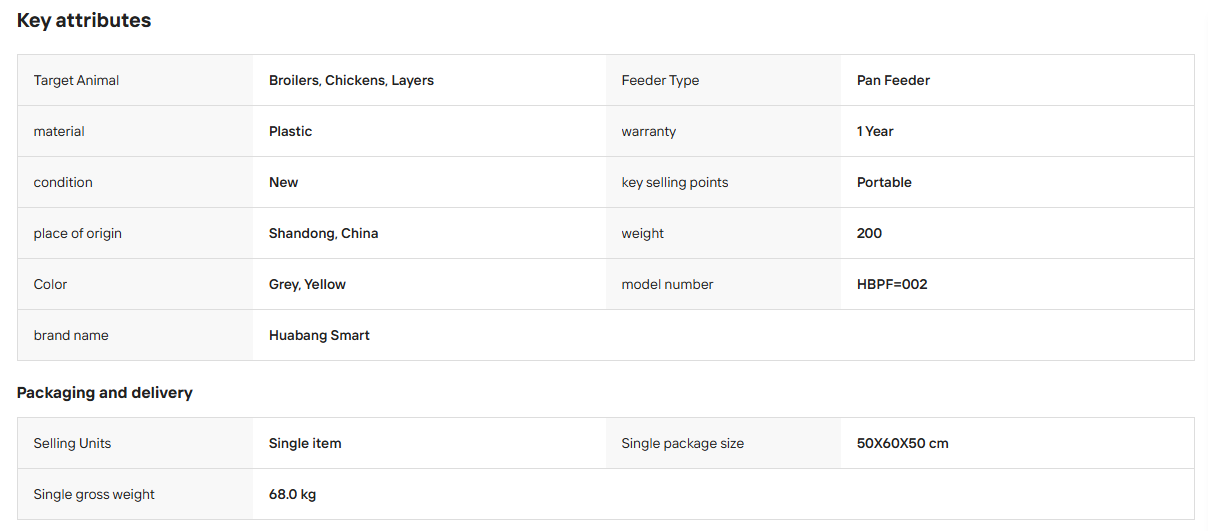Screen dimensions: 1208x531
Task: Click the 'Selling Units' label
Action: pos(72,443)
